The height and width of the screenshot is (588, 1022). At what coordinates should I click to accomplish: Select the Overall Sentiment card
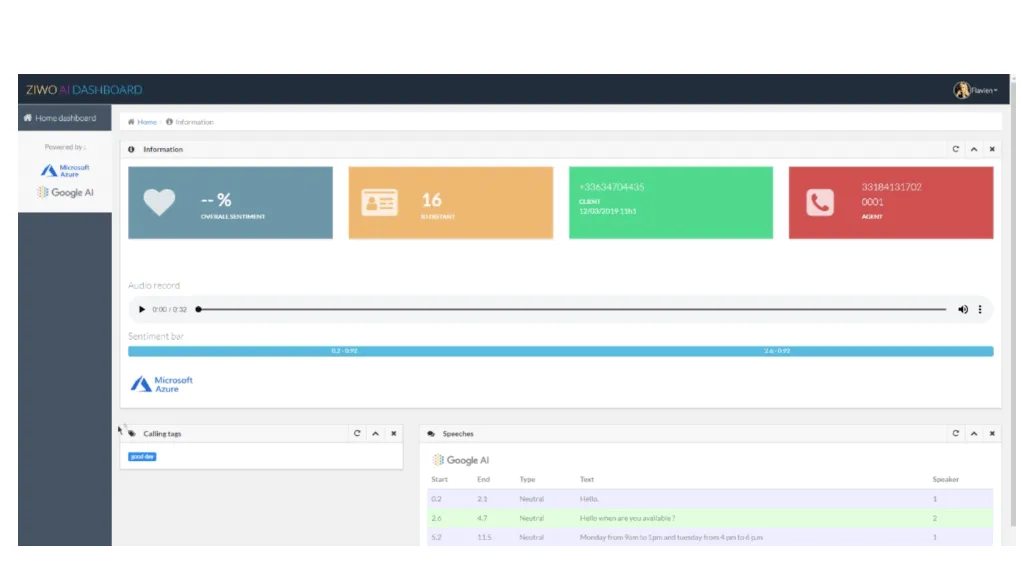(230, 203)
